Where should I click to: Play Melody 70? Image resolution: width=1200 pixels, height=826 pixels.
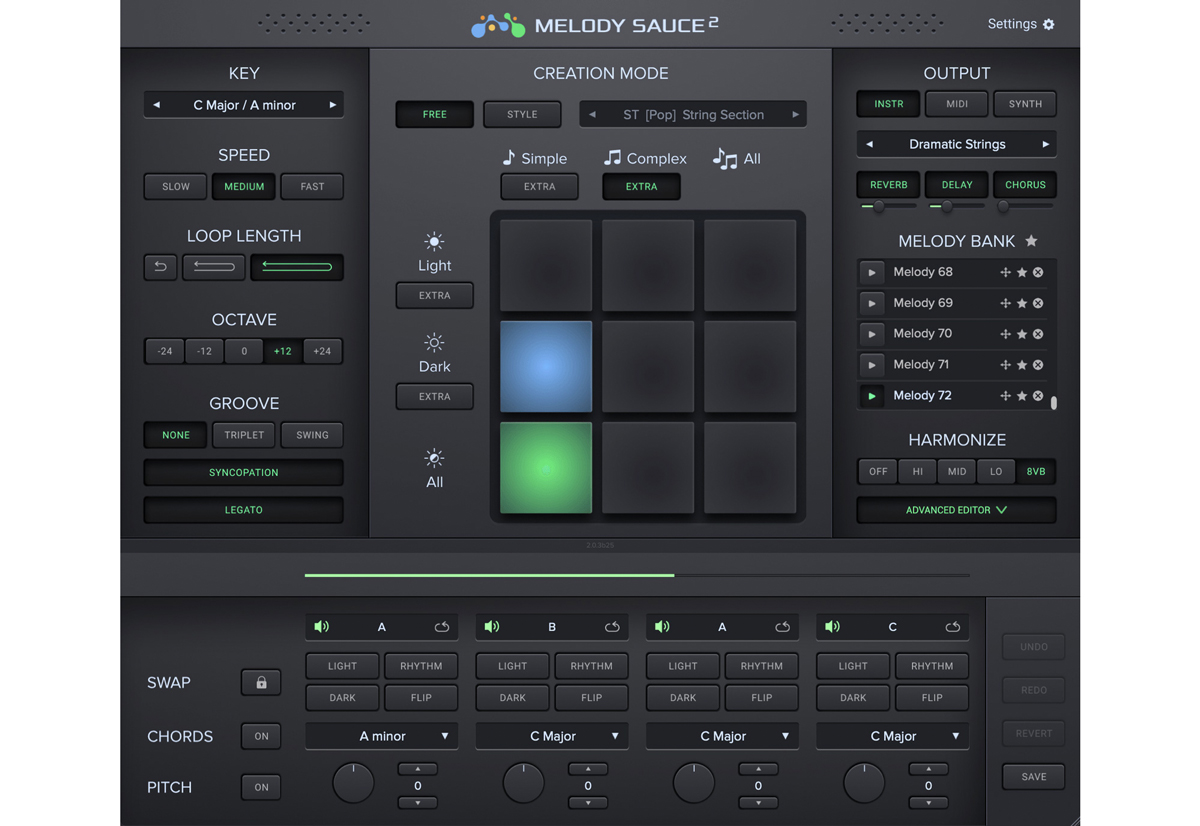(x=871, y=334)
